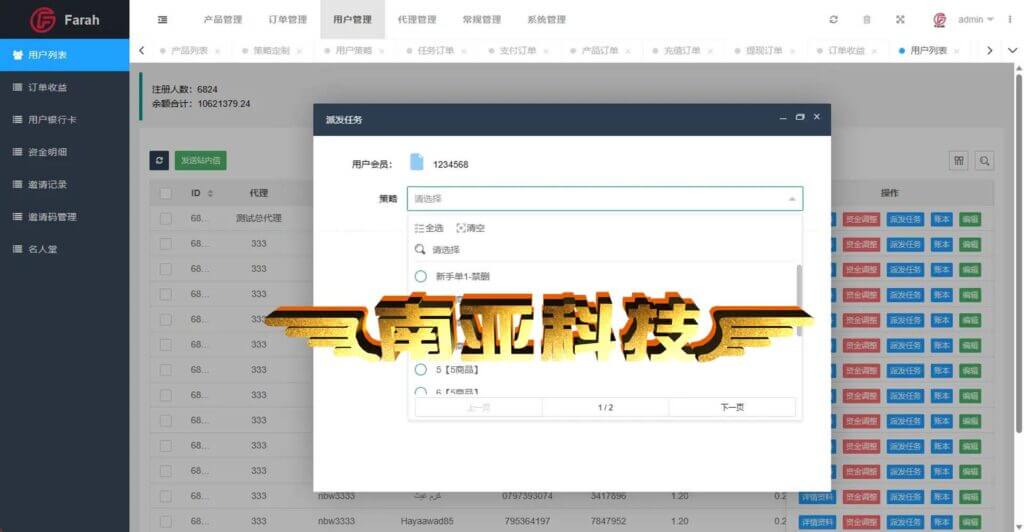Click 账本 in the Hayaawad85 row

tap(941, 522)
